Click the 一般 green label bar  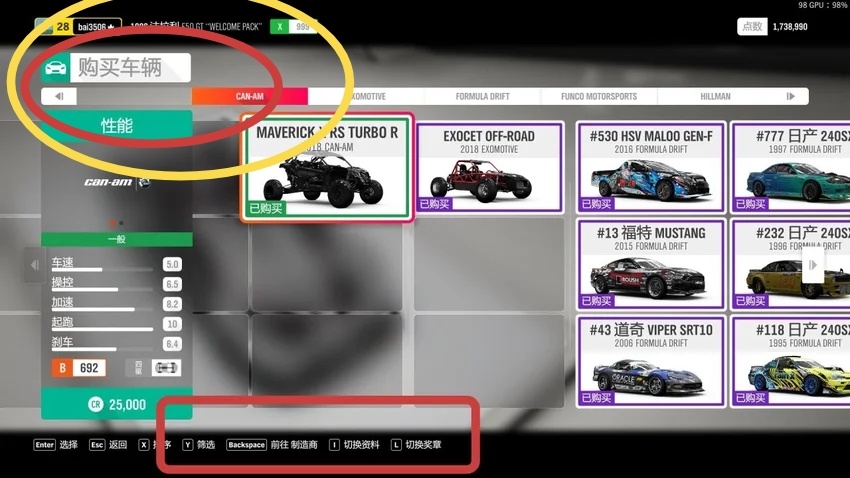(x=117, y=239)
